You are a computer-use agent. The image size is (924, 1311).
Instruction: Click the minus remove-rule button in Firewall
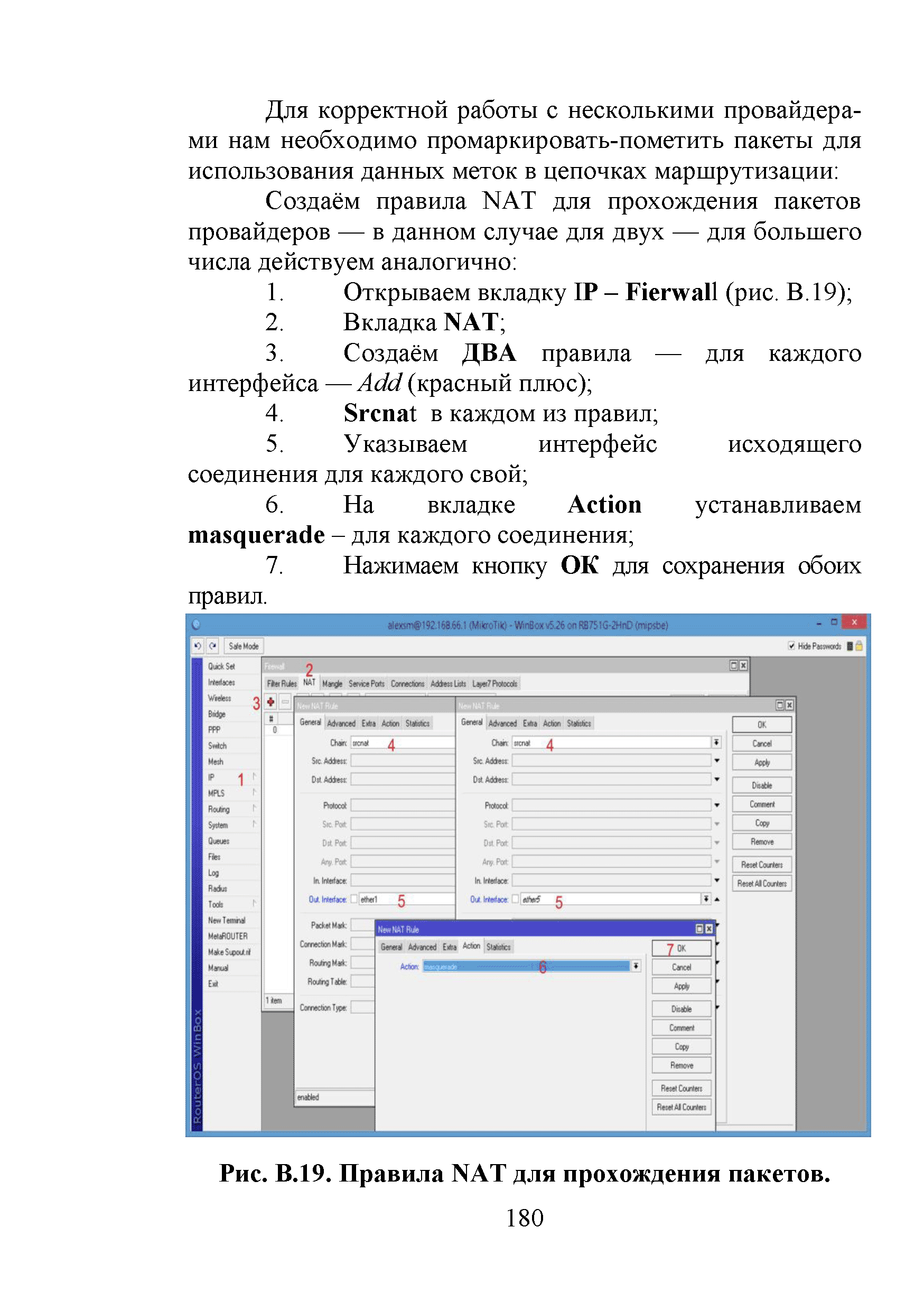[x=285, y=702]
